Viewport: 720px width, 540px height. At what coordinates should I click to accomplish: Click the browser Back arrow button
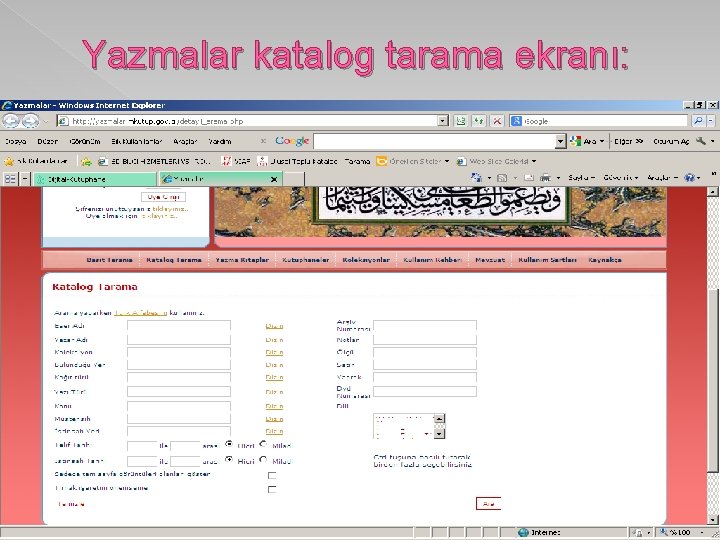[11, 121]
